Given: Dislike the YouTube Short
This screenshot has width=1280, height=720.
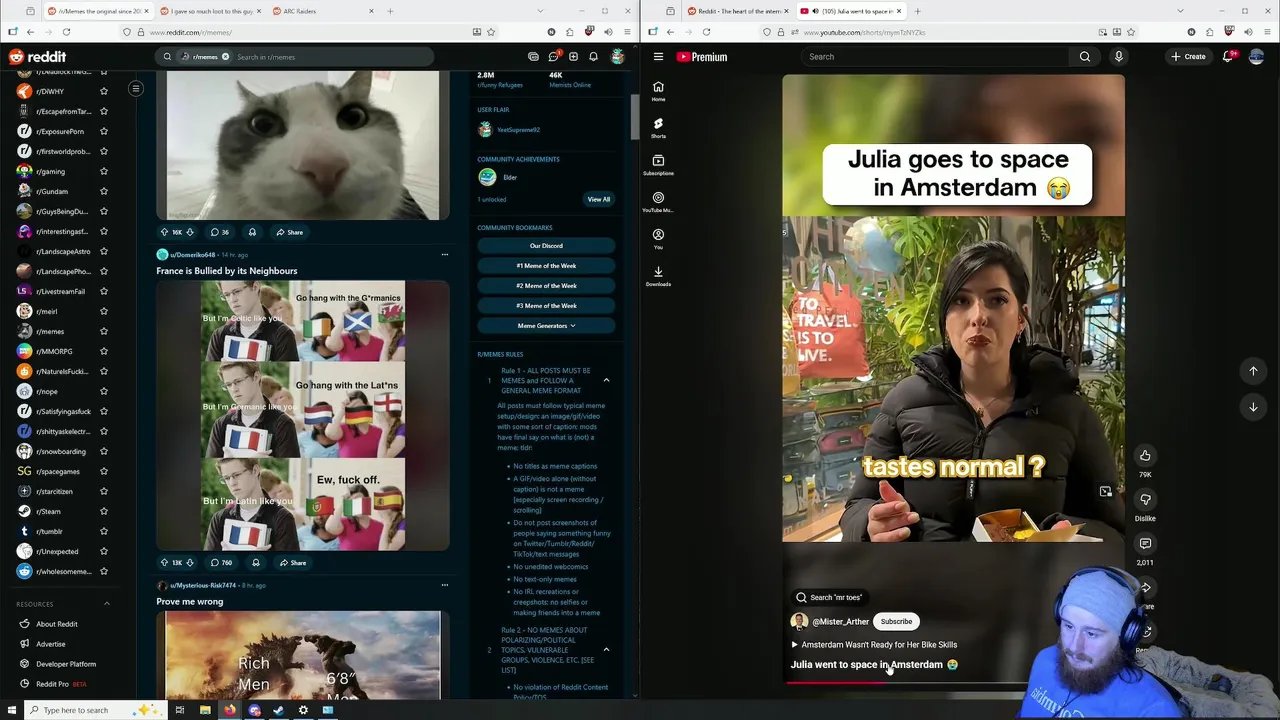Looking at the screenshot, I should [1145, 500].
